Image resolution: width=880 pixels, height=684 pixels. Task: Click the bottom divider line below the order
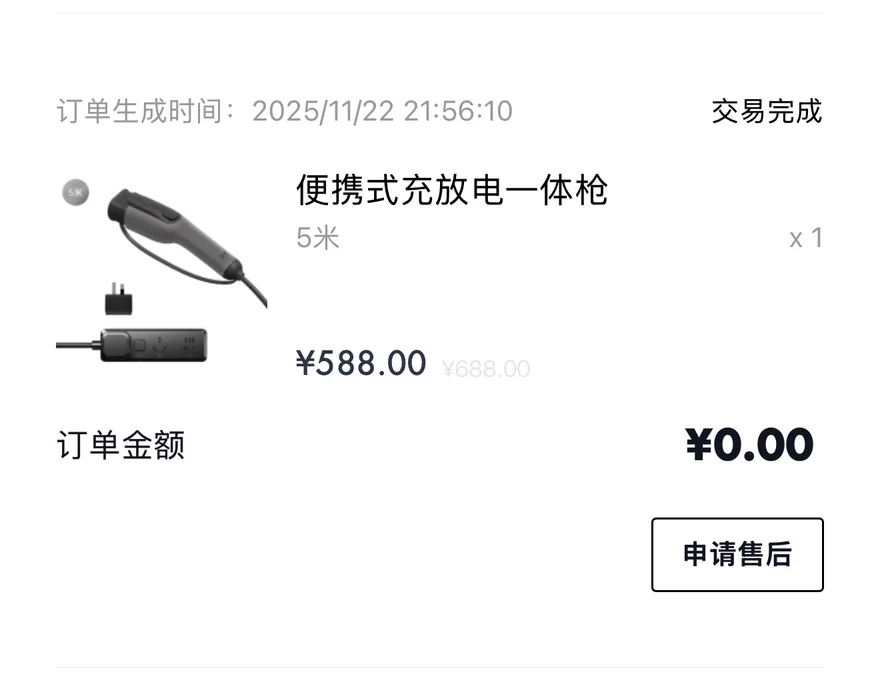(x=440, y=667)
